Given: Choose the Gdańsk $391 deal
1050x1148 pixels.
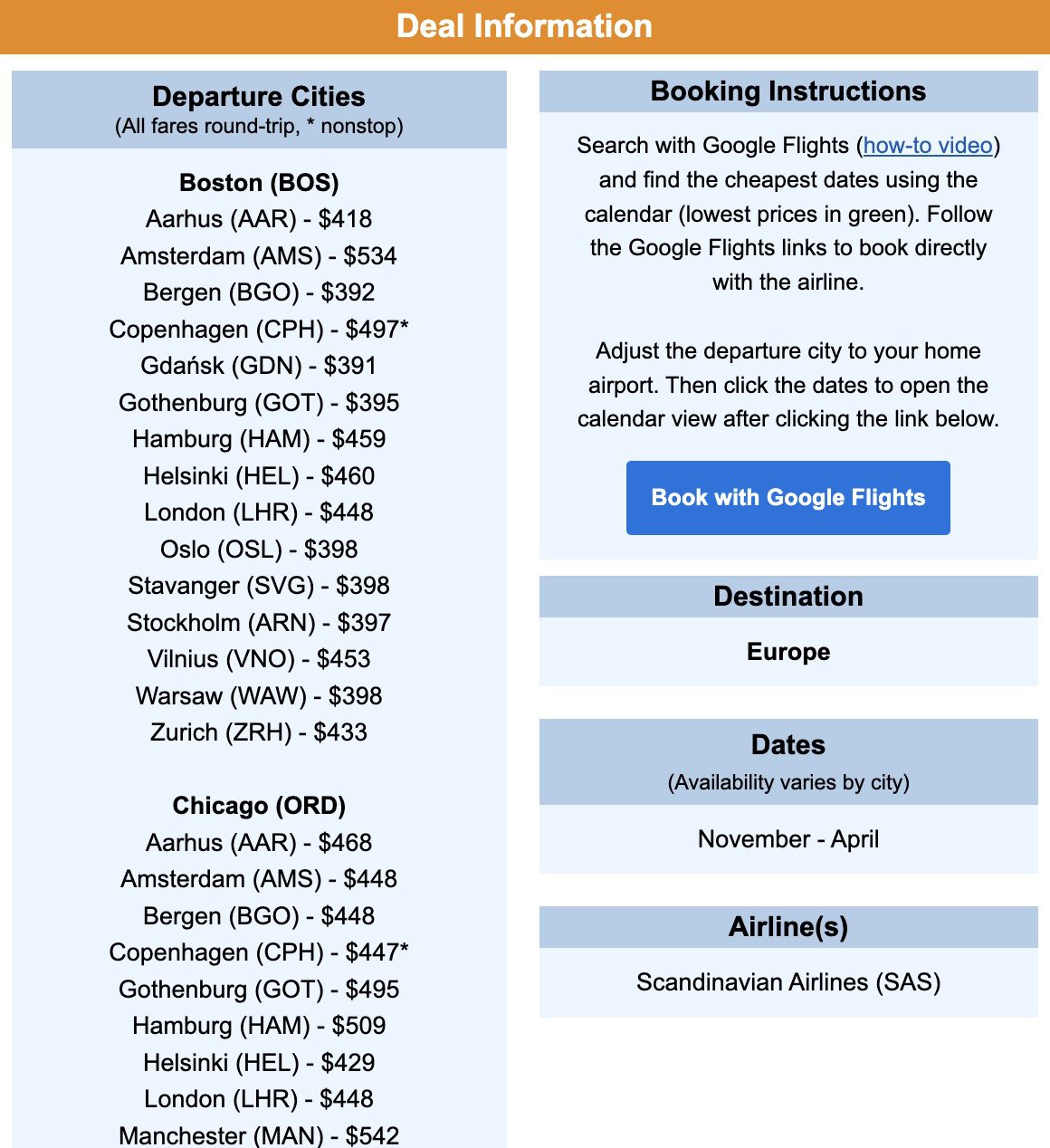Looking at the screenshot, I should tap(259, 366).
